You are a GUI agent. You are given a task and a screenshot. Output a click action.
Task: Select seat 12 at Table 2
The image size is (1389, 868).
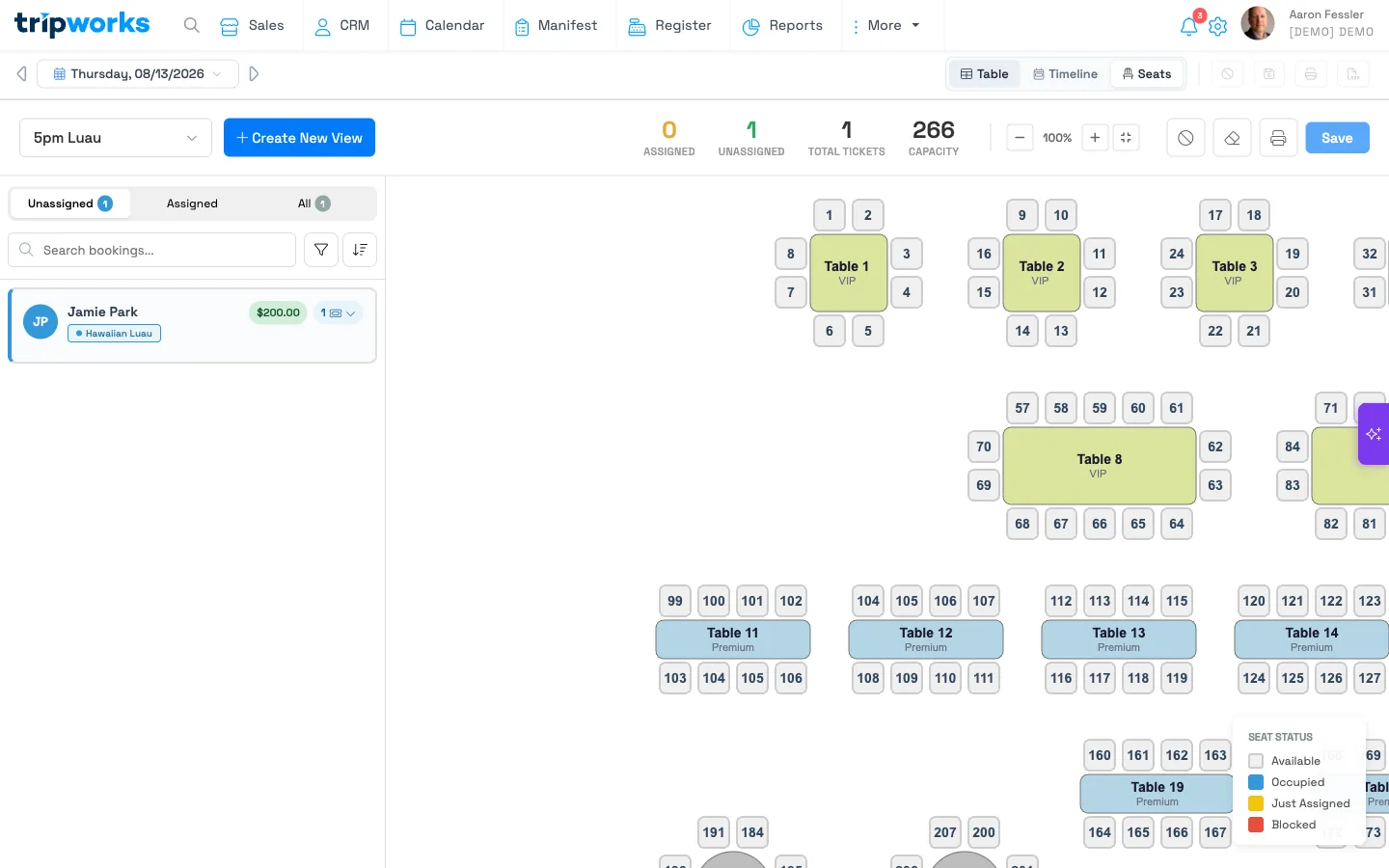[1100, 292]
